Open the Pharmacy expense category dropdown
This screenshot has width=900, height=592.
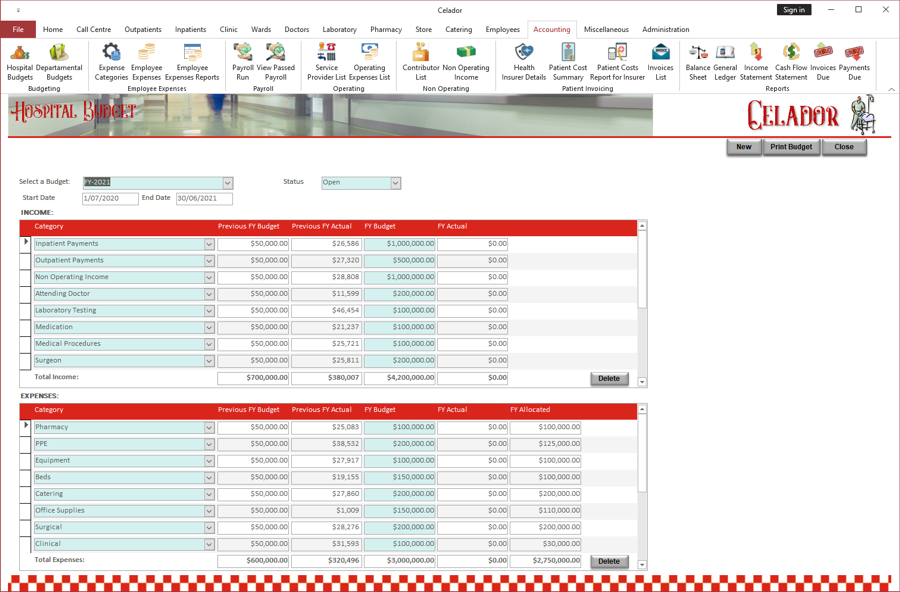(x=207, y=427)
